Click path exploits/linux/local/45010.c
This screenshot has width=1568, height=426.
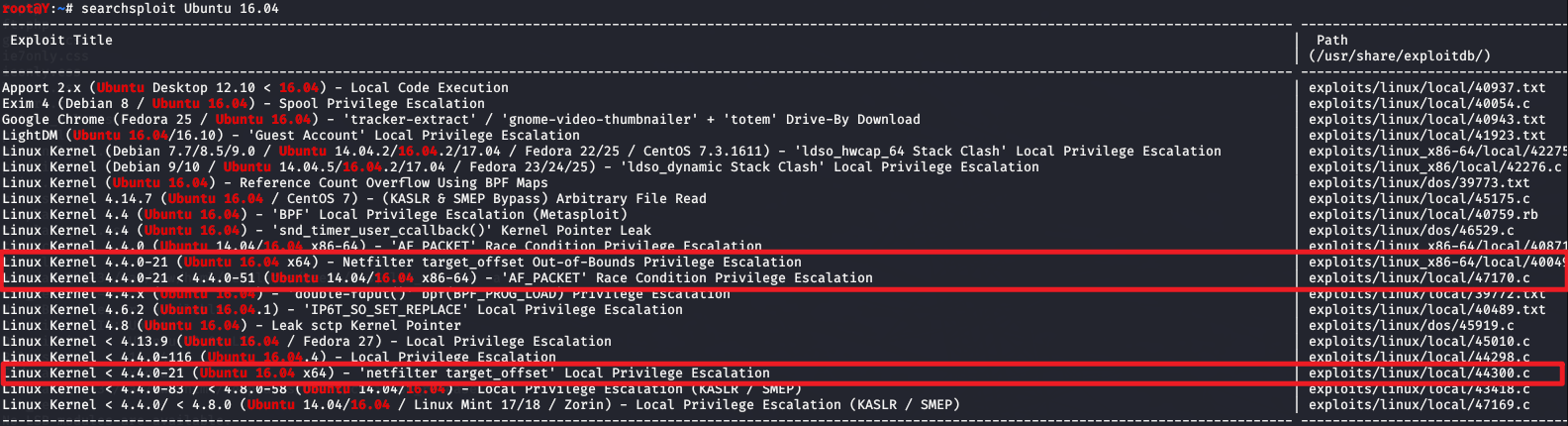tap(1420, 342)
